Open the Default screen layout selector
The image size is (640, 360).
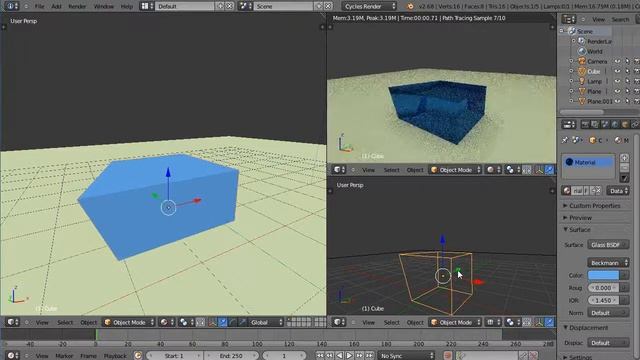(184, 6)
